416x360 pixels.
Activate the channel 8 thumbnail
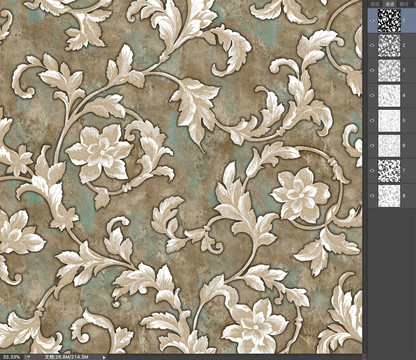[x=389, y=195]
